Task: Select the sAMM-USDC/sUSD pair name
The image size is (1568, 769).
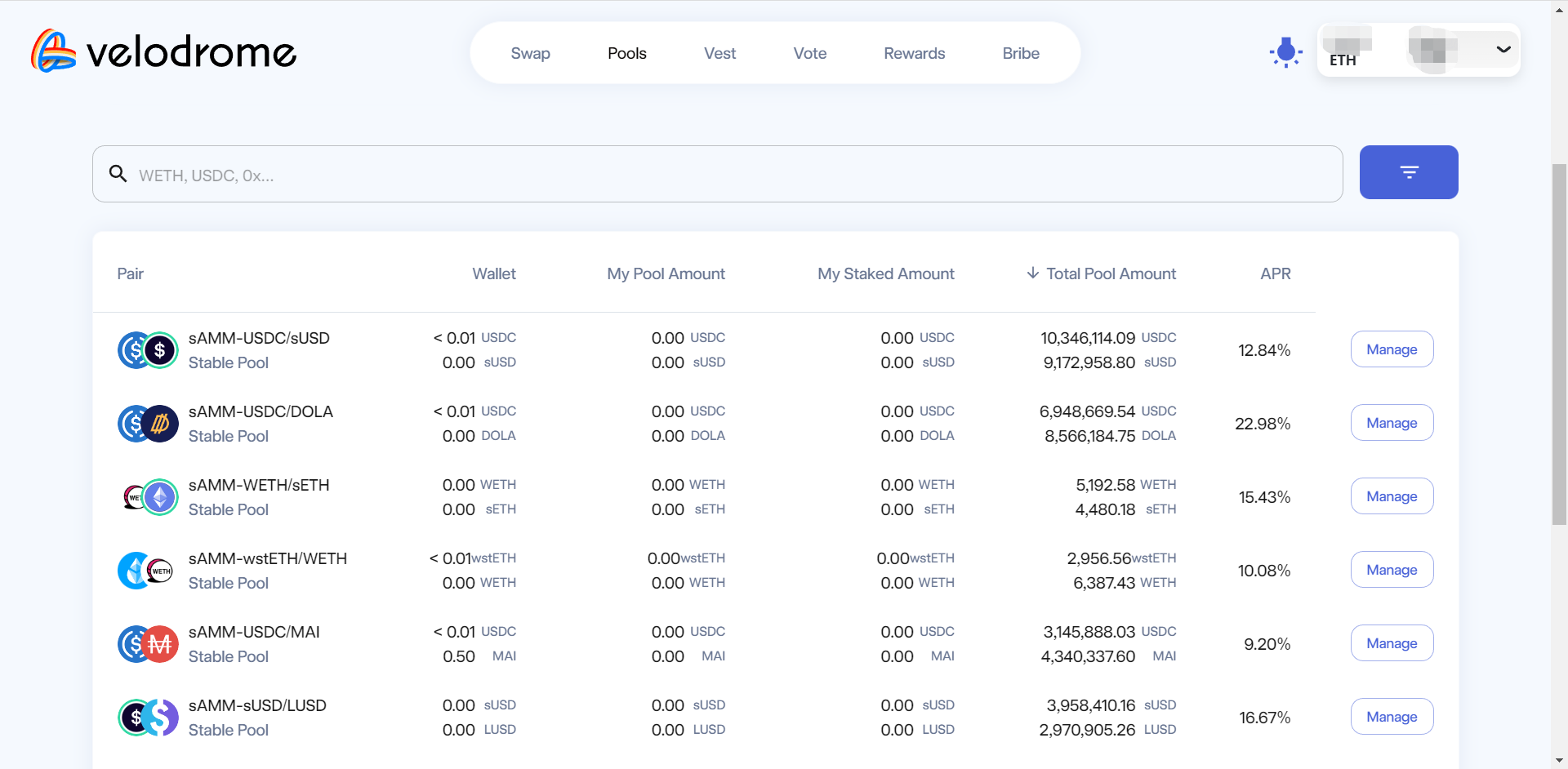Action: tap(259, 338)
